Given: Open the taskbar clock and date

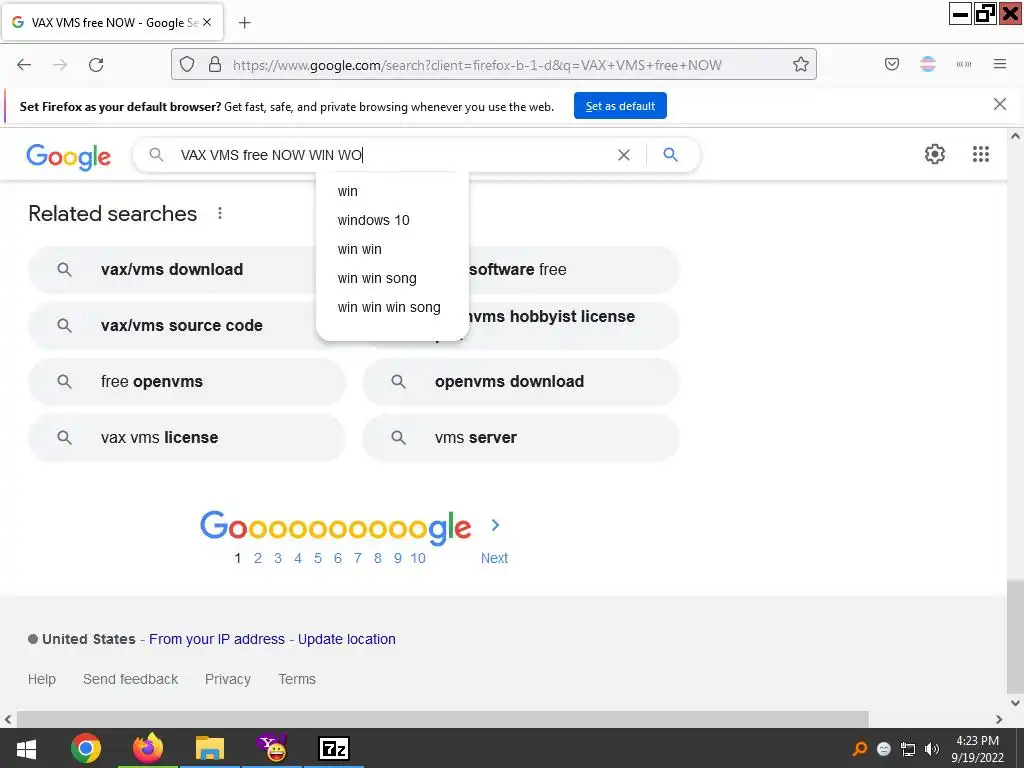Looking at the screenshot, I should click(x=977, y=749).
